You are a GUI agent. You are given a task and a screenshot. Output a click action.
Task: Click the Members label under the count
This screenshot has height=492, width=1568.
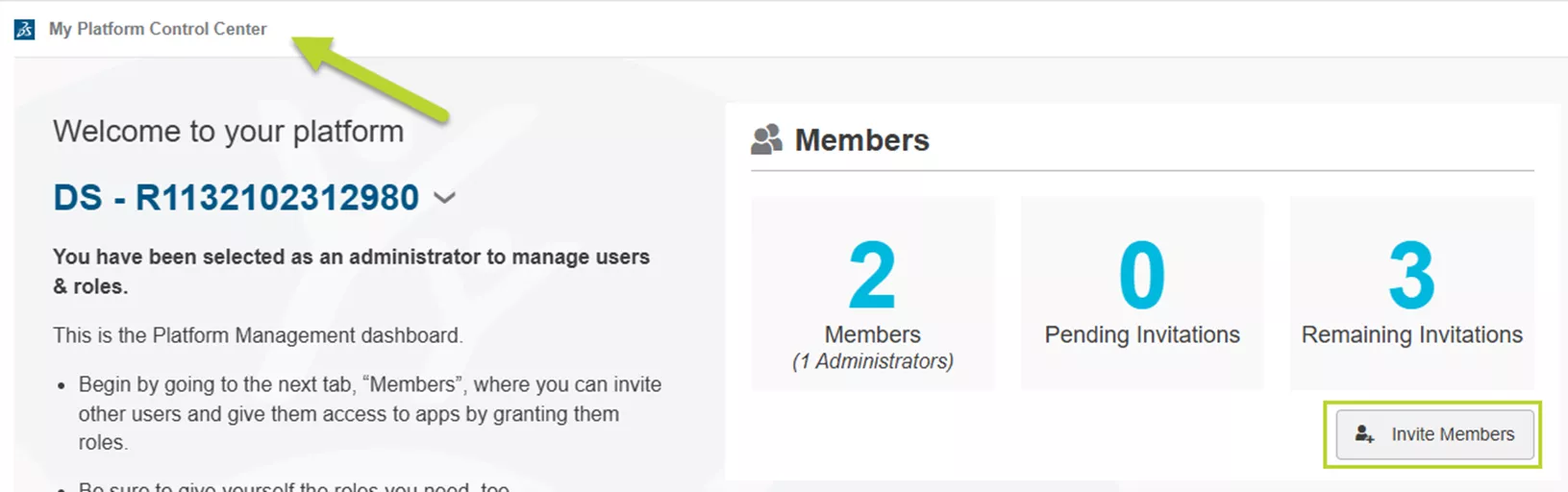pyautogui.click(x=872, y=334)
